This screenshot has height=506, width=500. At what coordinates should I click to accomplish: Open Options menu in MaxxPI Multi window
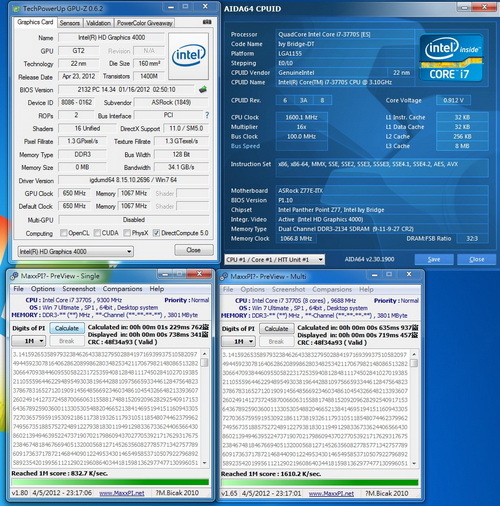[x=253, y=289]
